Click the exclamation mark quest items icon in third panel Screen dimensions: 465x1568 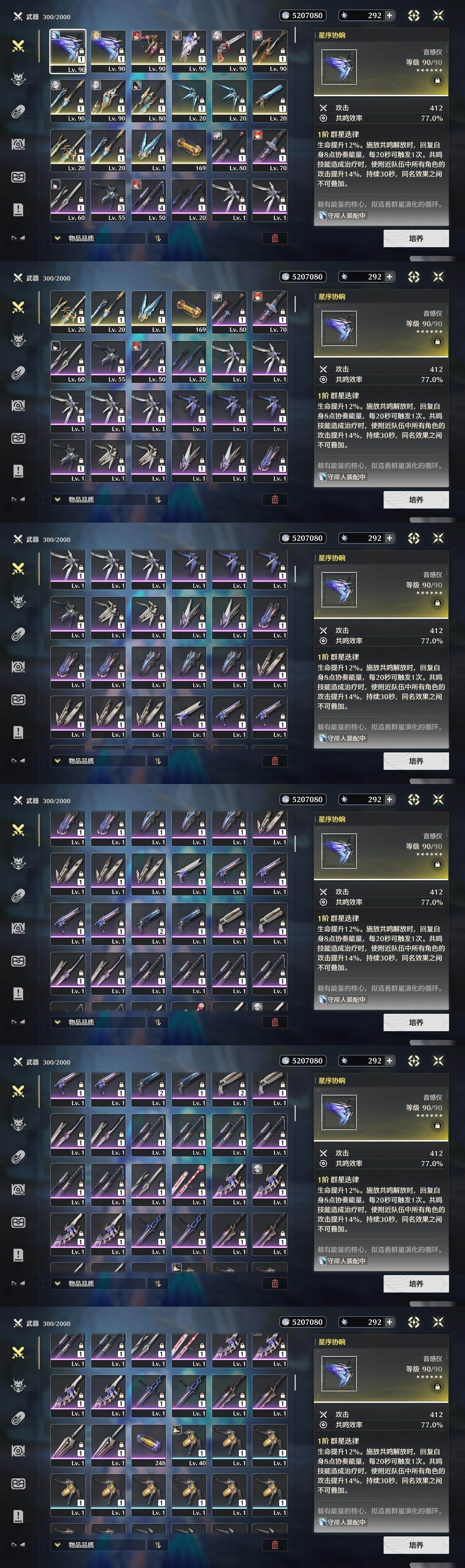pos(18,732)
